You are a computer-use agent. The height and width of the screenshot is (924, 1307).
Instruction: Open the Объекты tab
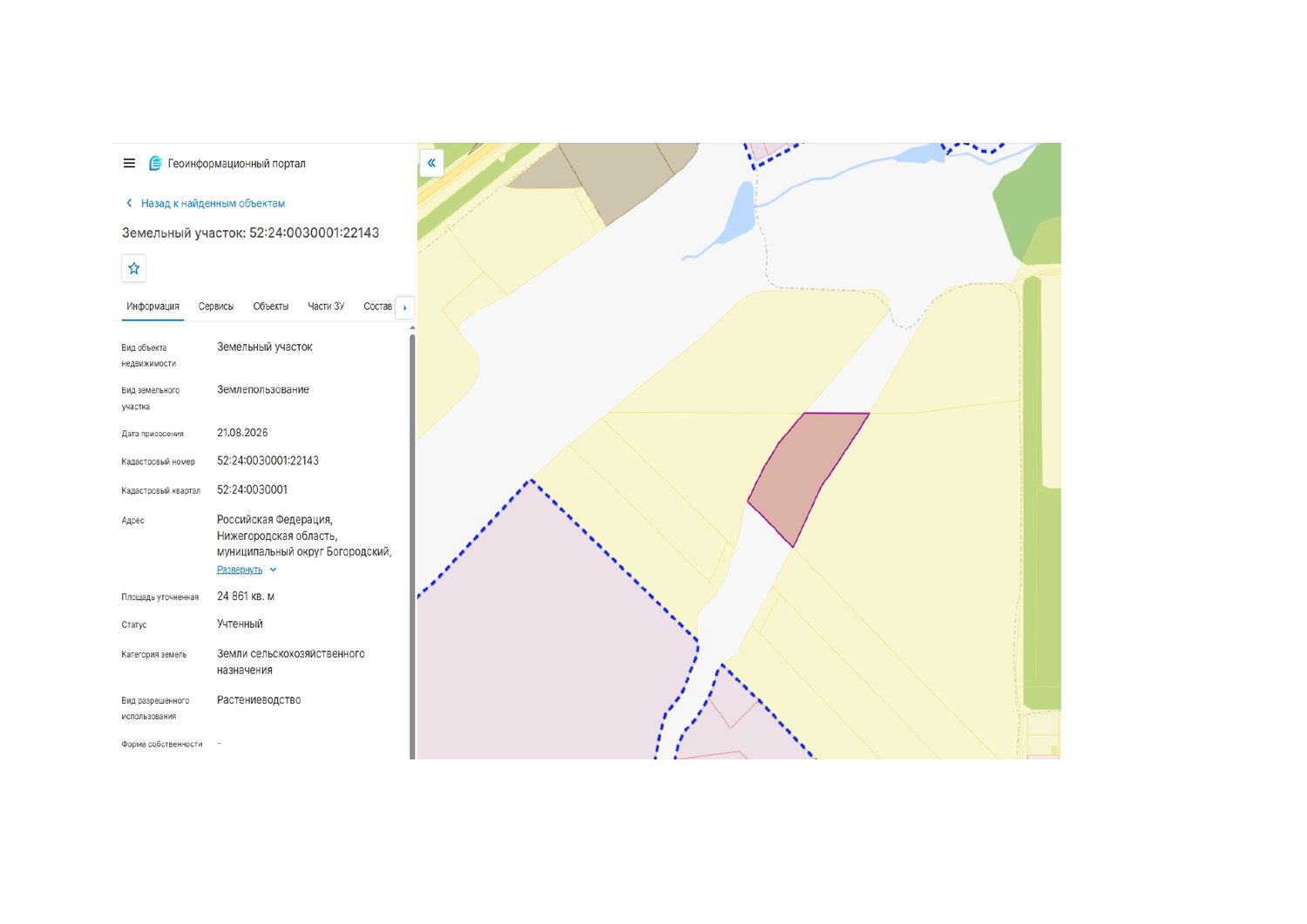(271, 307)
